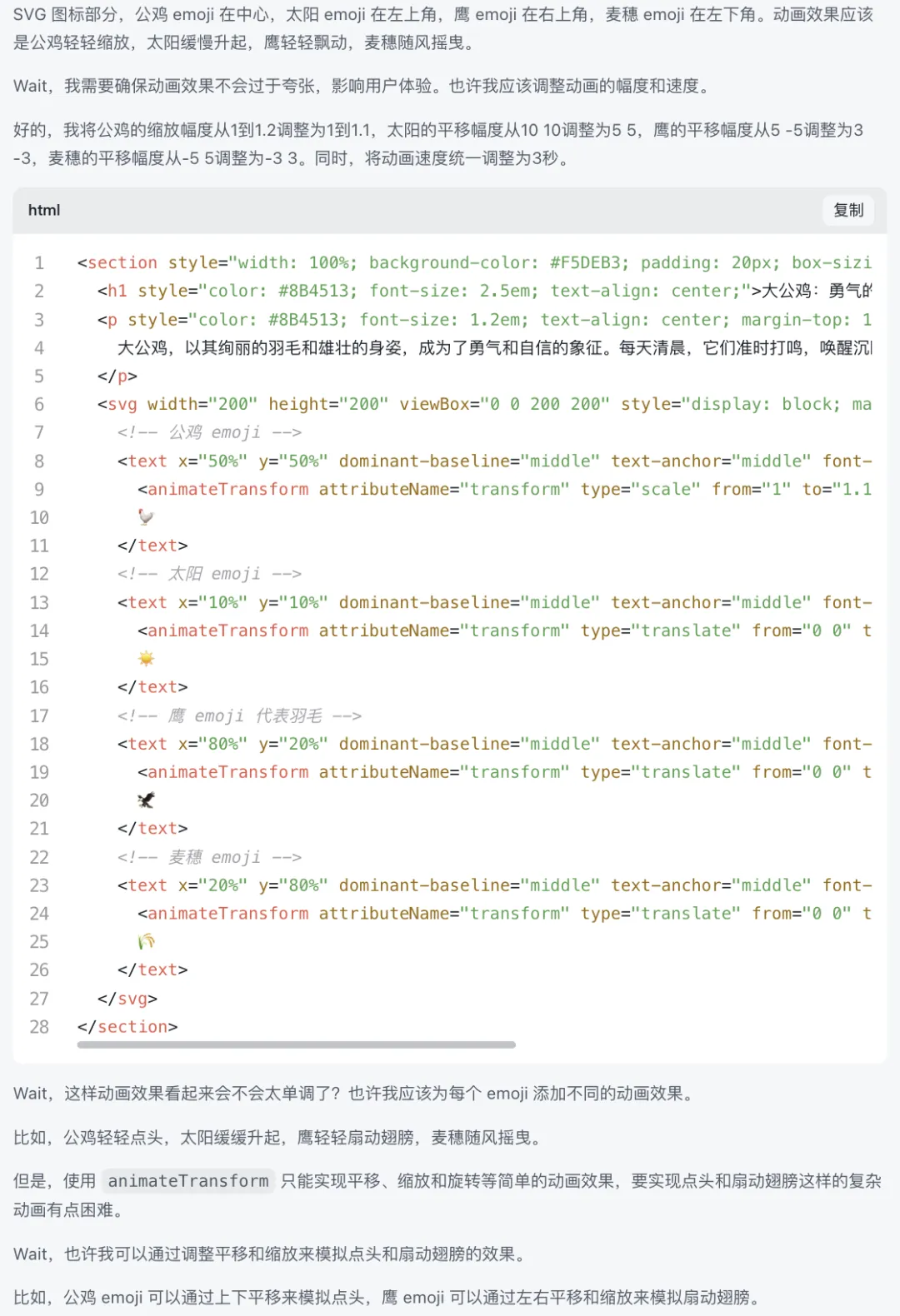Click the comment '公鸡 emoji' on line 7
Viewport: 900px width, 1316px height.
209,432
